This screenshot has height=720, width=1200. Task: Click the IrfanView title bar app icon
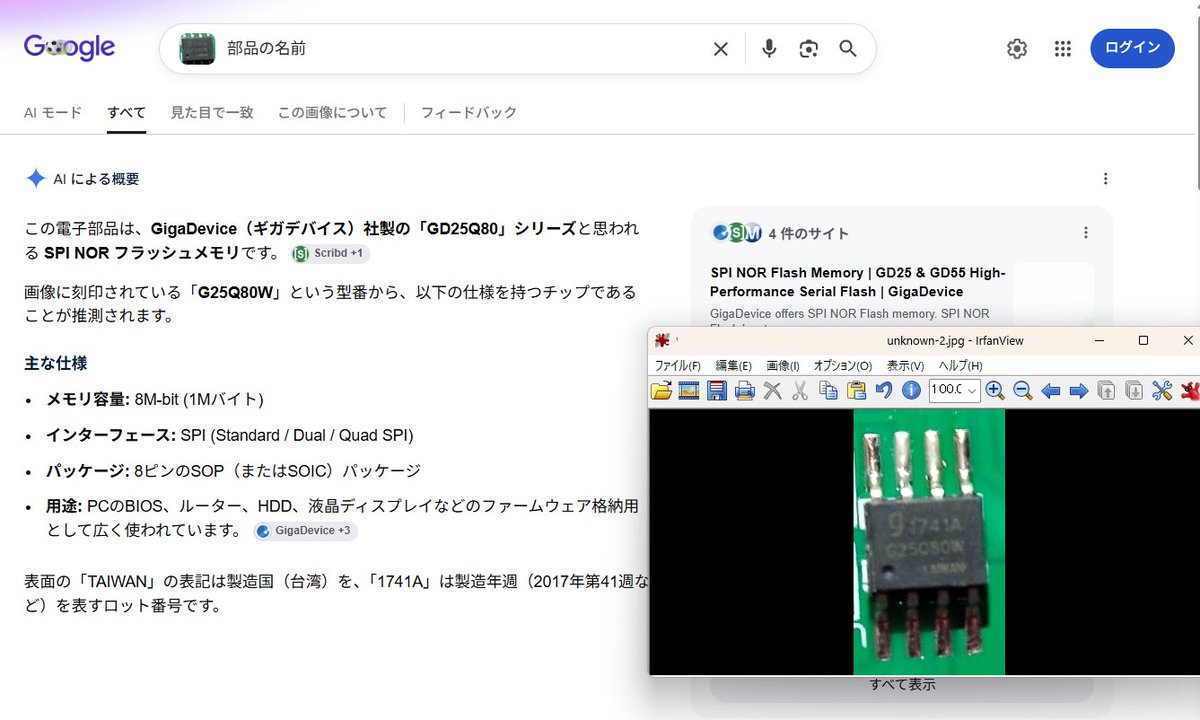[x=662, y=340]
